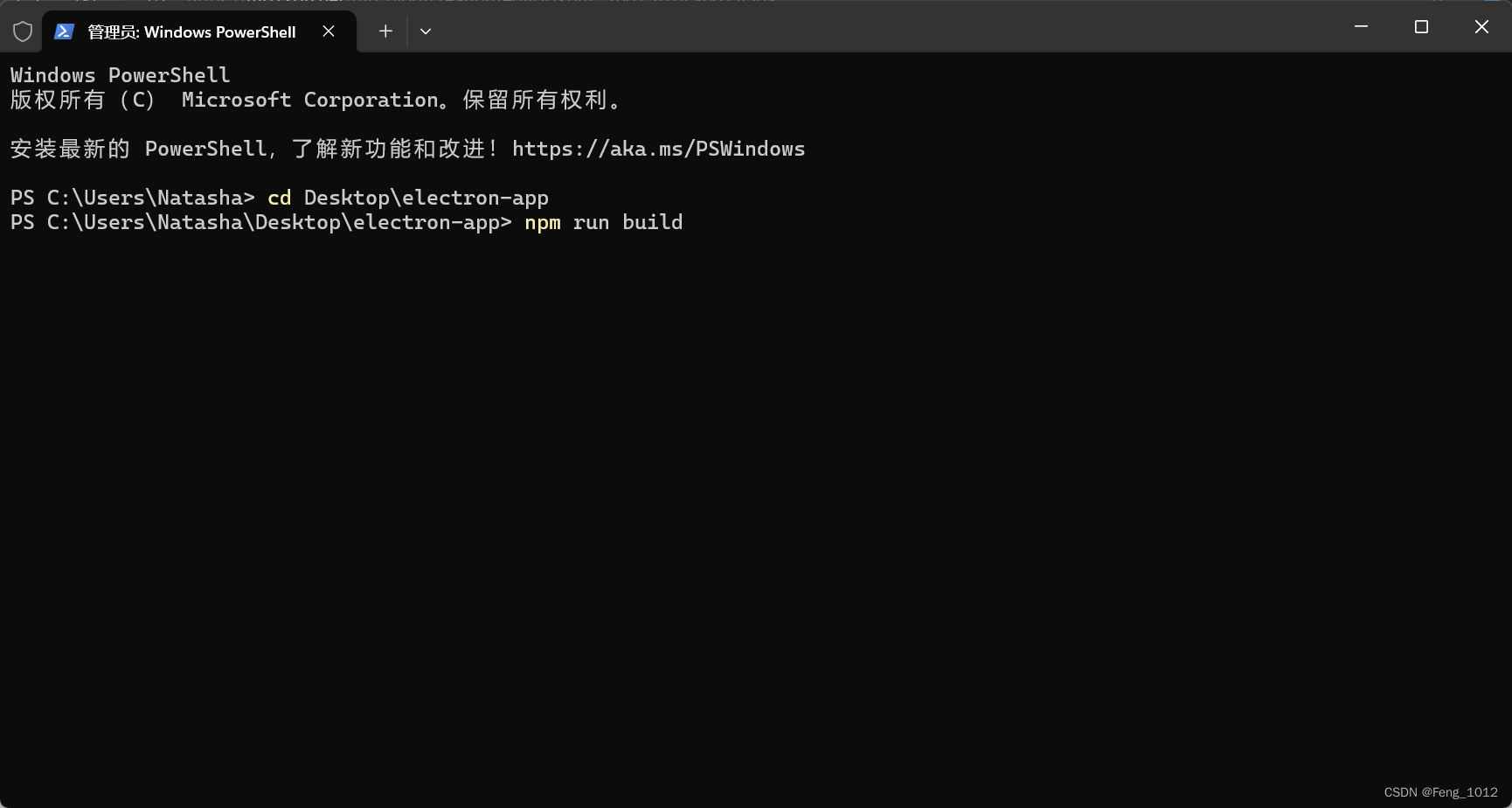Click the PS prompt on the last line
The height and width of the screenshot is (808, 1512).
tap(23, 222)
